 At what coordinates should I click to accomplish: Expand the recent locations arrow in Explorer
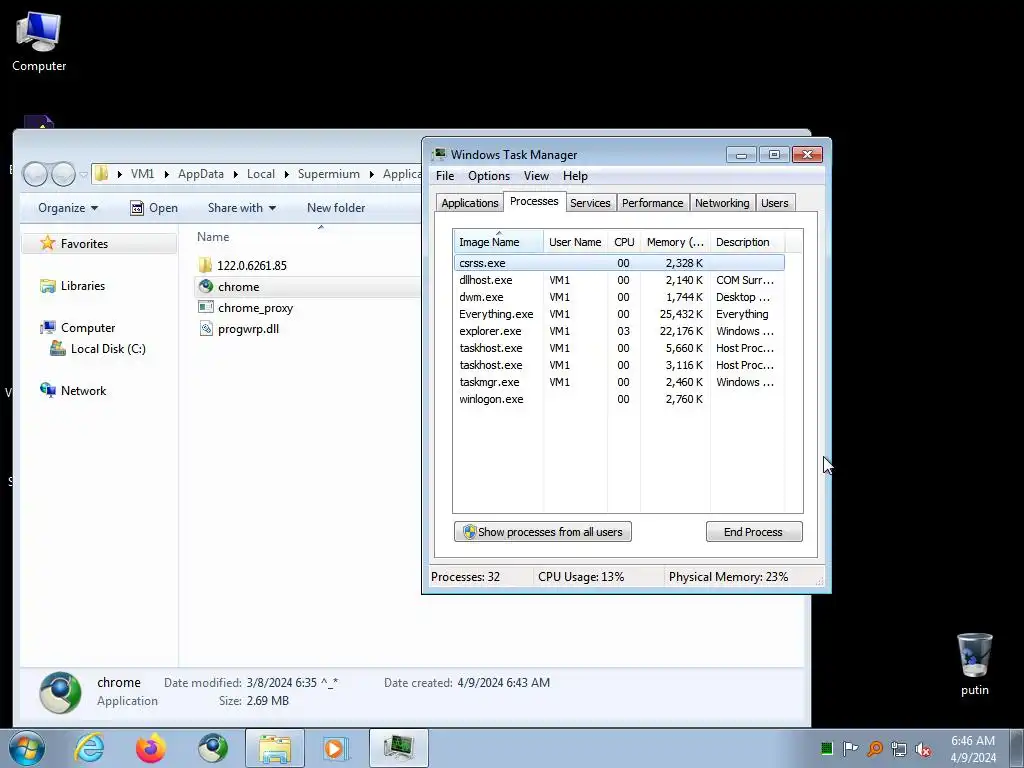84,174
